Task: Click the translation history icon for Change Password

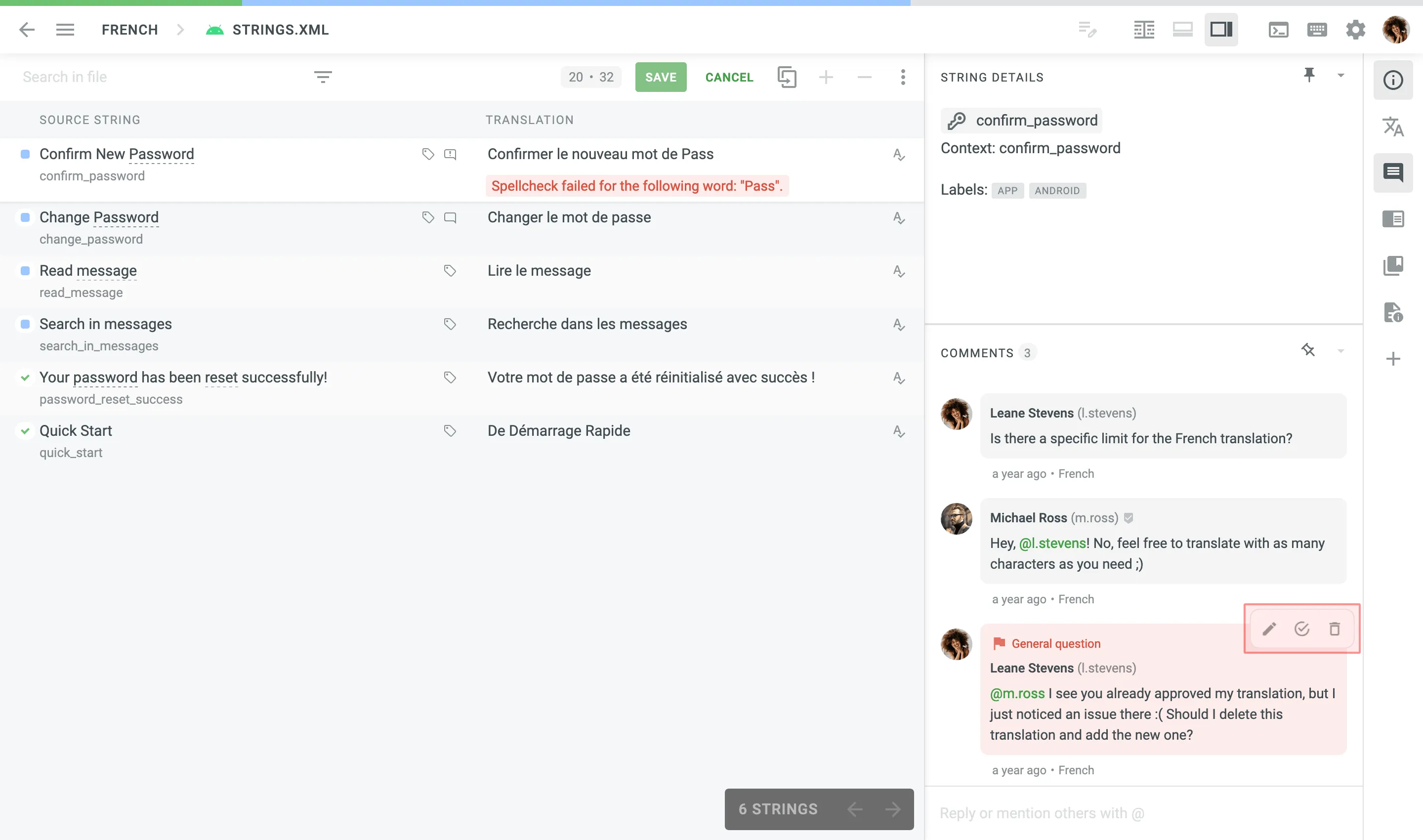Action: pyautogui.click(x=896, y=218)
